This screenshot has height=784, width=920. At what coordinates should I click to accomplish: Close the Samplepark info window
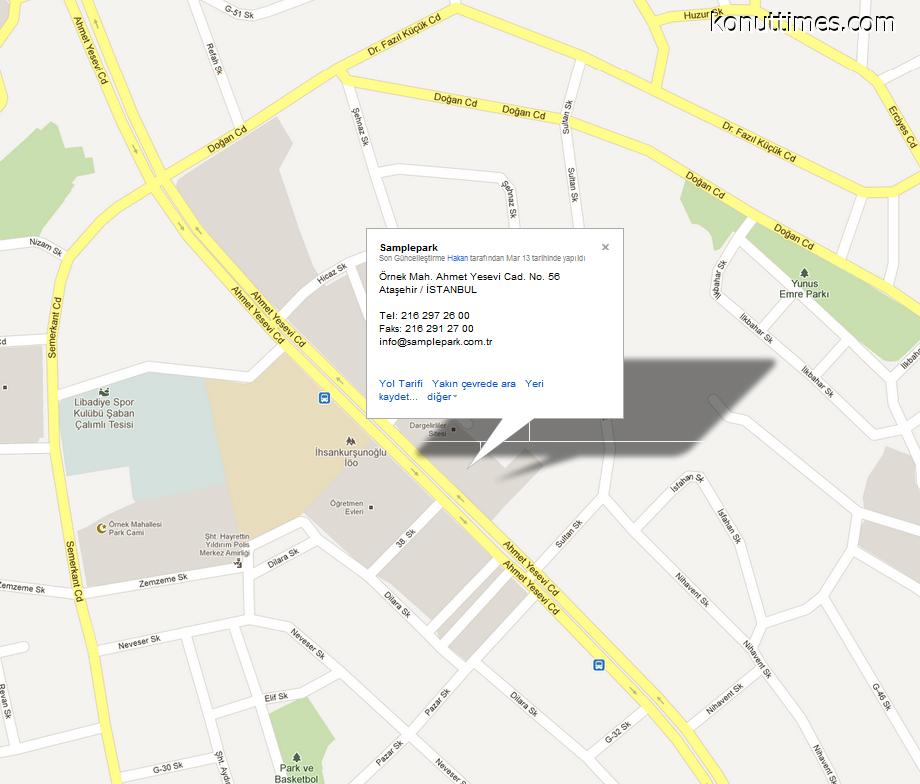coord(605,247)
